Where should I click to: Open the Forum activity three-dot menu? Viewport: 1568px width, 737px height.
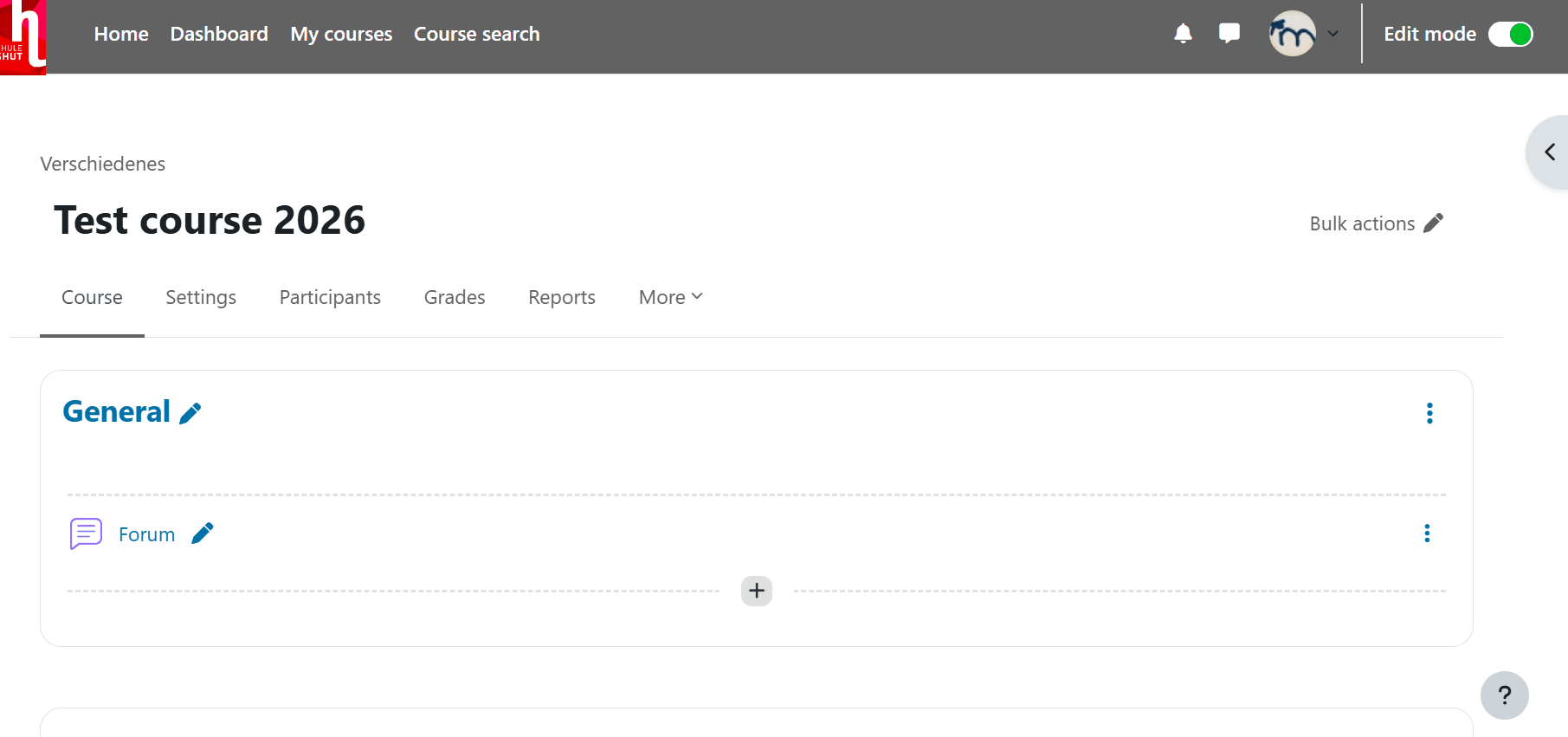(x=1427, y=533)
